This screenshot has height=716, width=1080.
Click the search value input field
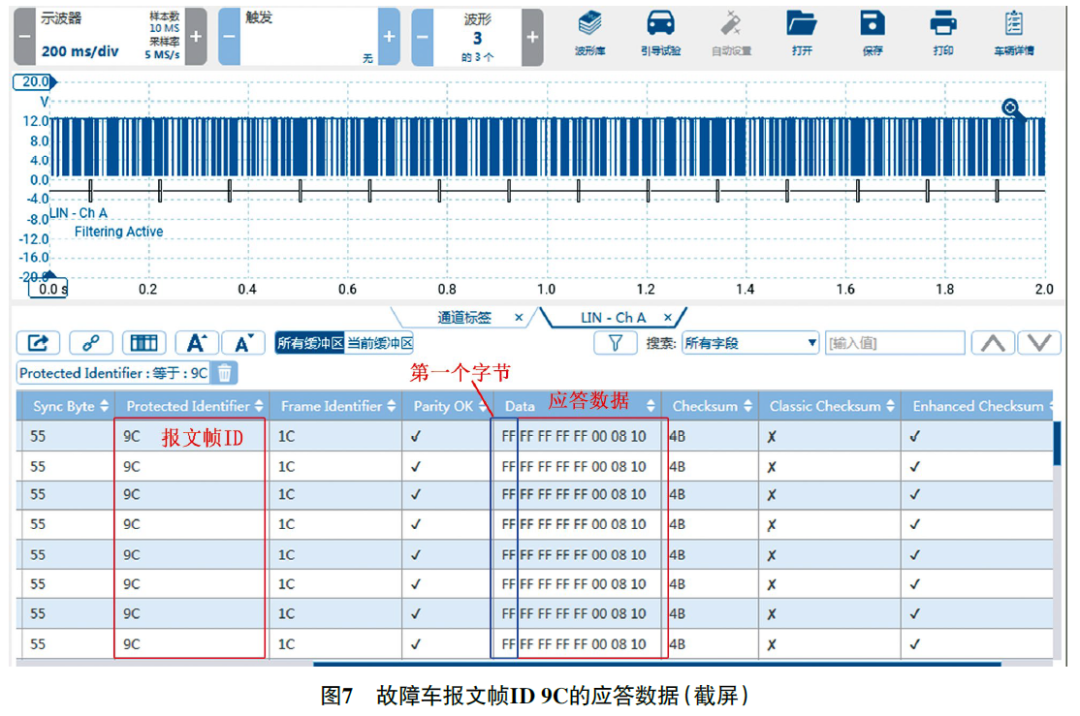(x=894, y=343)
